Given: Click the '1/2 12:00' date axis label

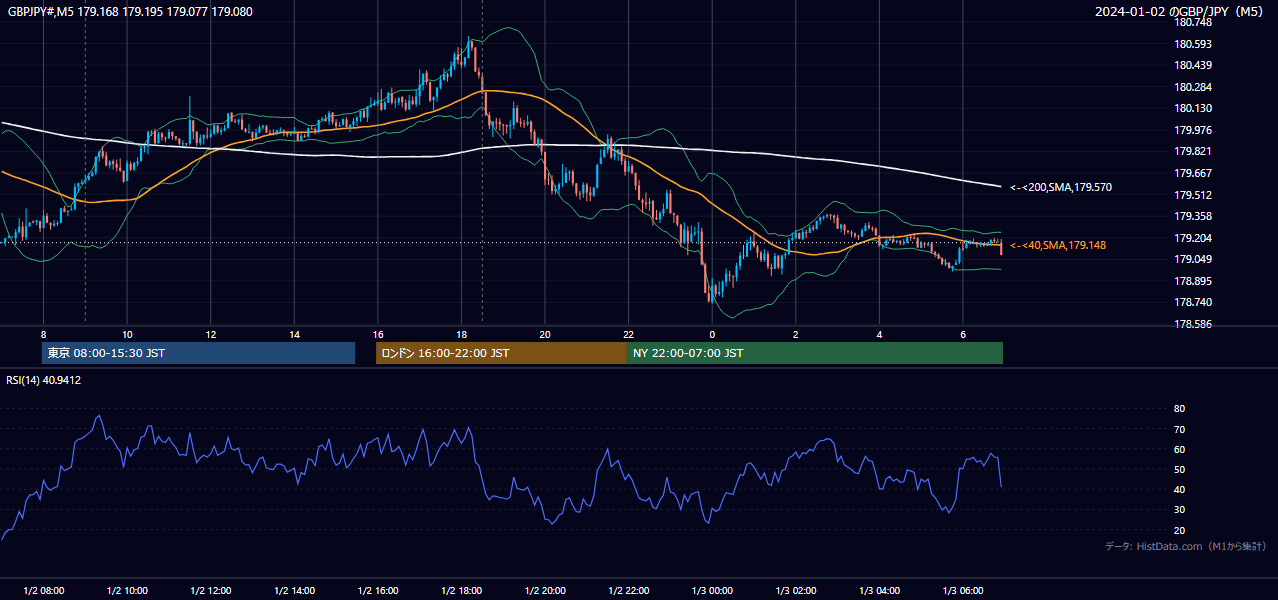Looking at the screenshot, I should click(x=211, y=591).
